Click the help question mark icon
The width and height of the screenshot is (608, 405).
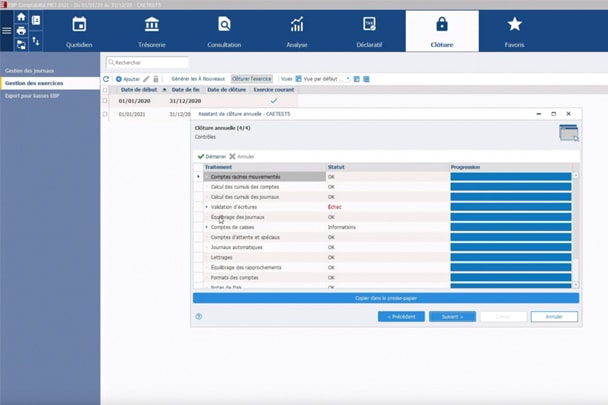click(x=198, y=316)
